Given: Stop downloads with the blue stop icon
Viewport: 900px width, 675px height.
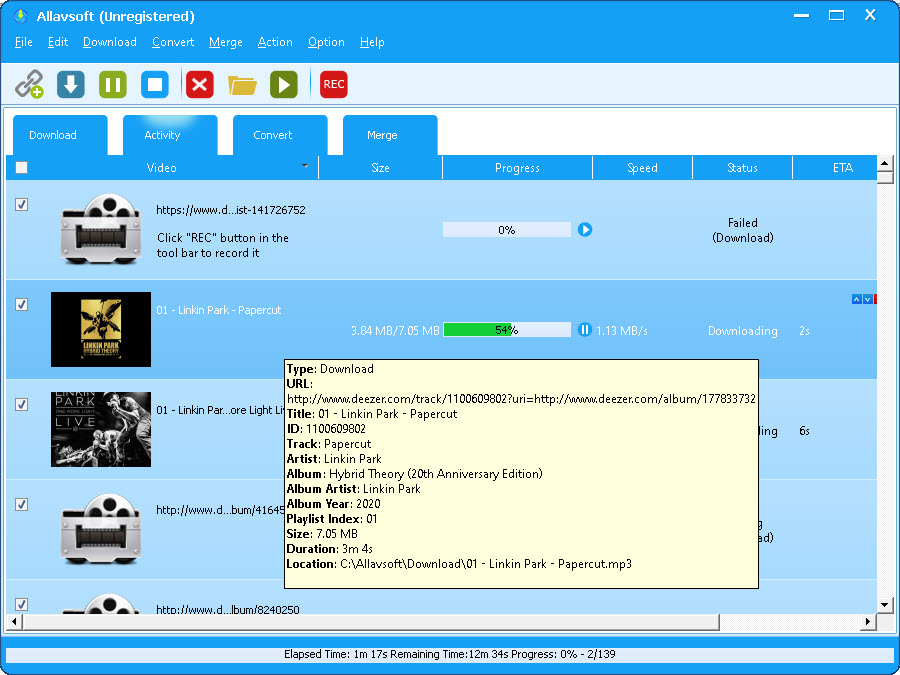Looking at the screenshot, I should coord(155,84).
